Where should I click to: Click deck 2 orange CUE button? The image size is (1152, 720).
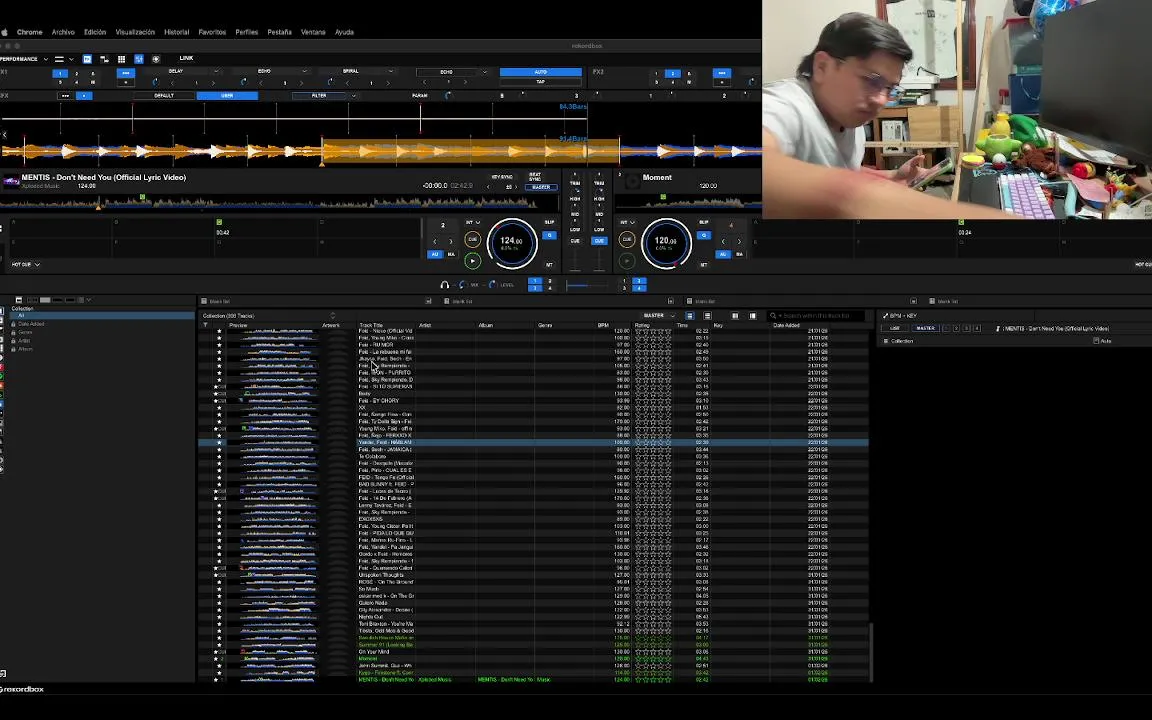(x=627, y=239)
